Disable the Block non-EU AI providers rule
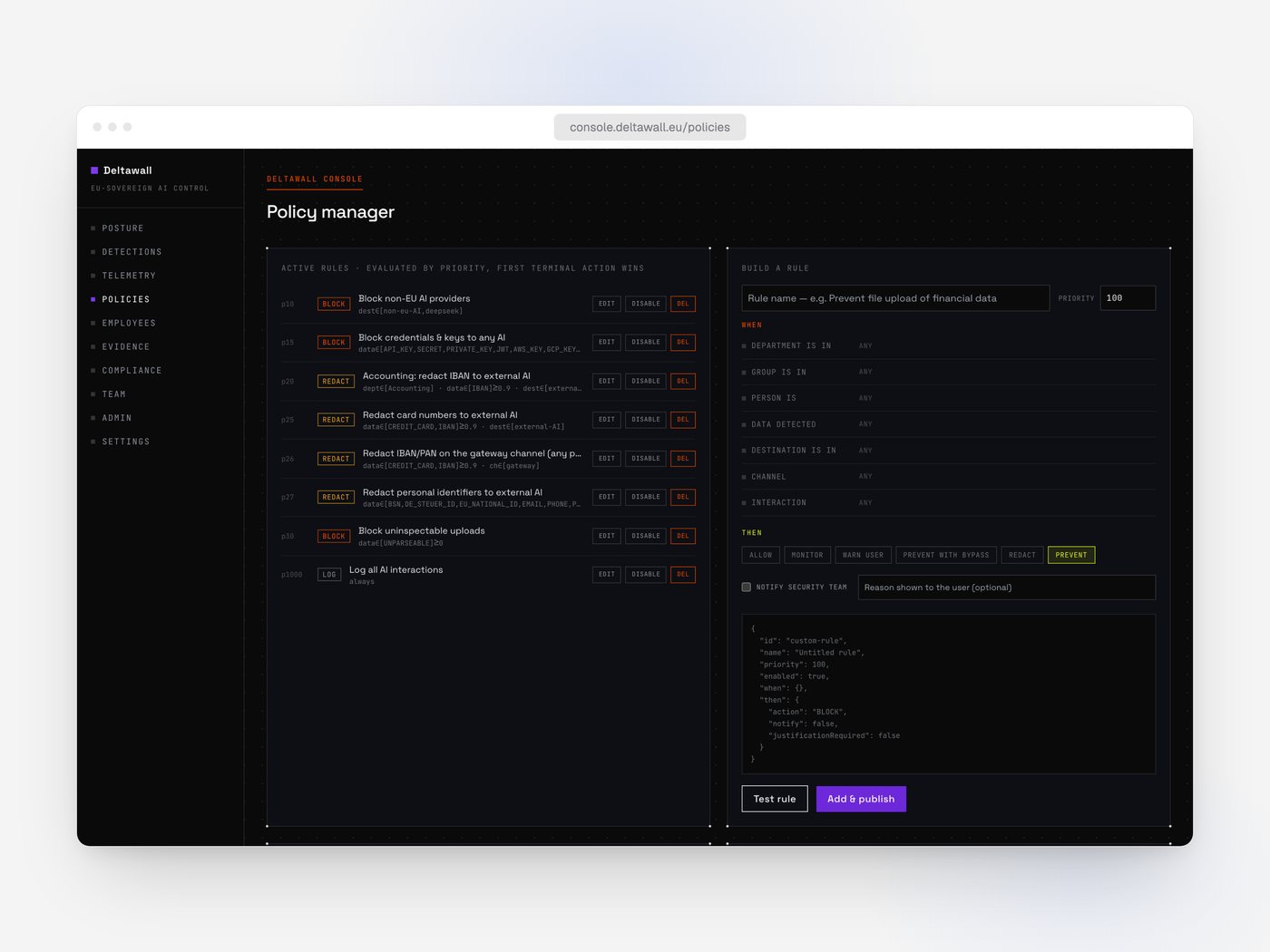This screenshot has width=1270, height=952. (646, 304)
